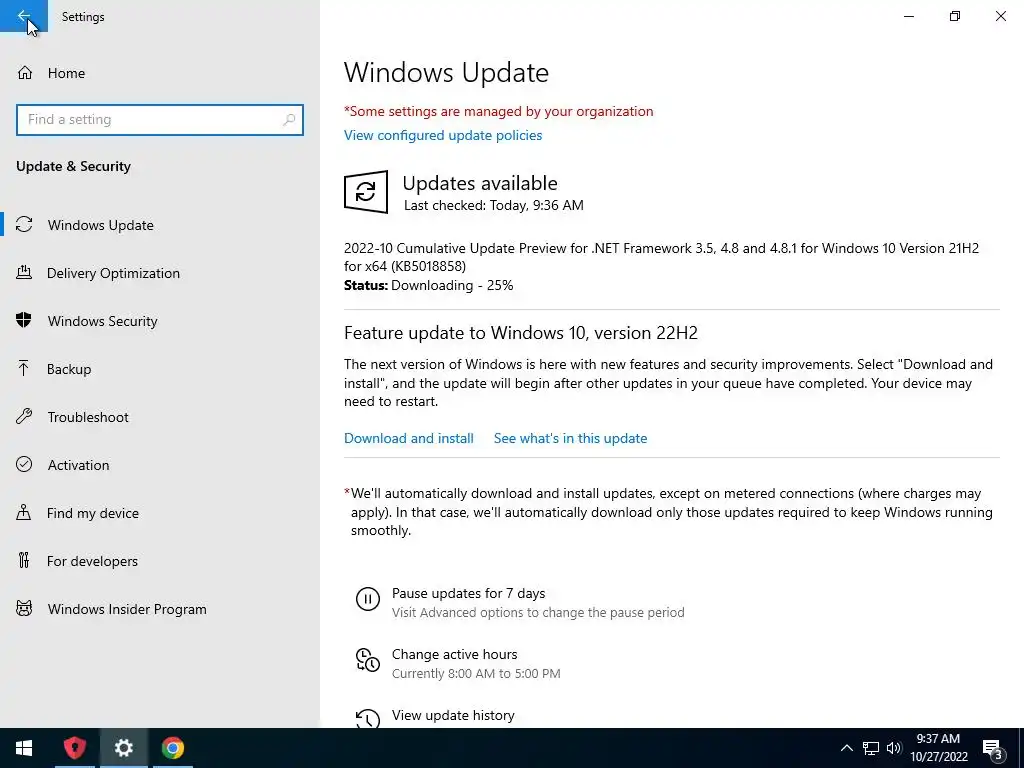Image resolution: width=1024 pixels, height=768 pixels.
Task: Open the red shield app in taskbar
Action: [74, 748]
